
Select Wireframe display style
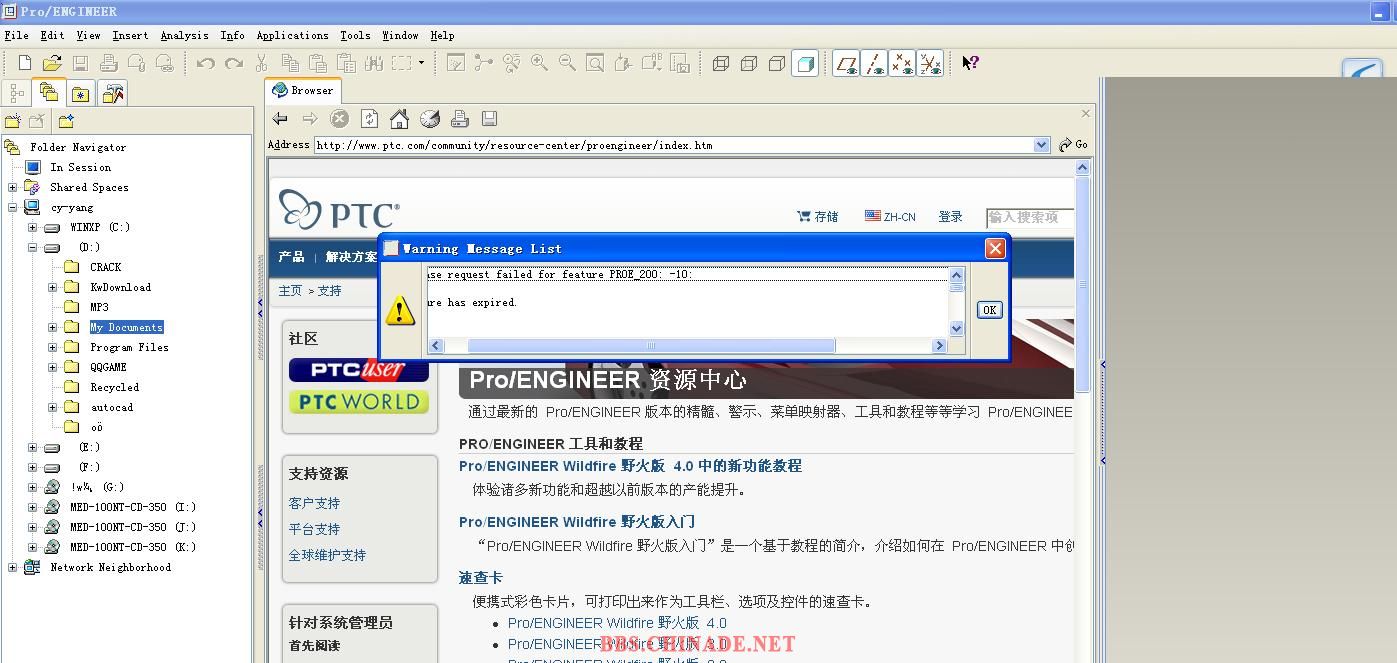pos(721,64)
